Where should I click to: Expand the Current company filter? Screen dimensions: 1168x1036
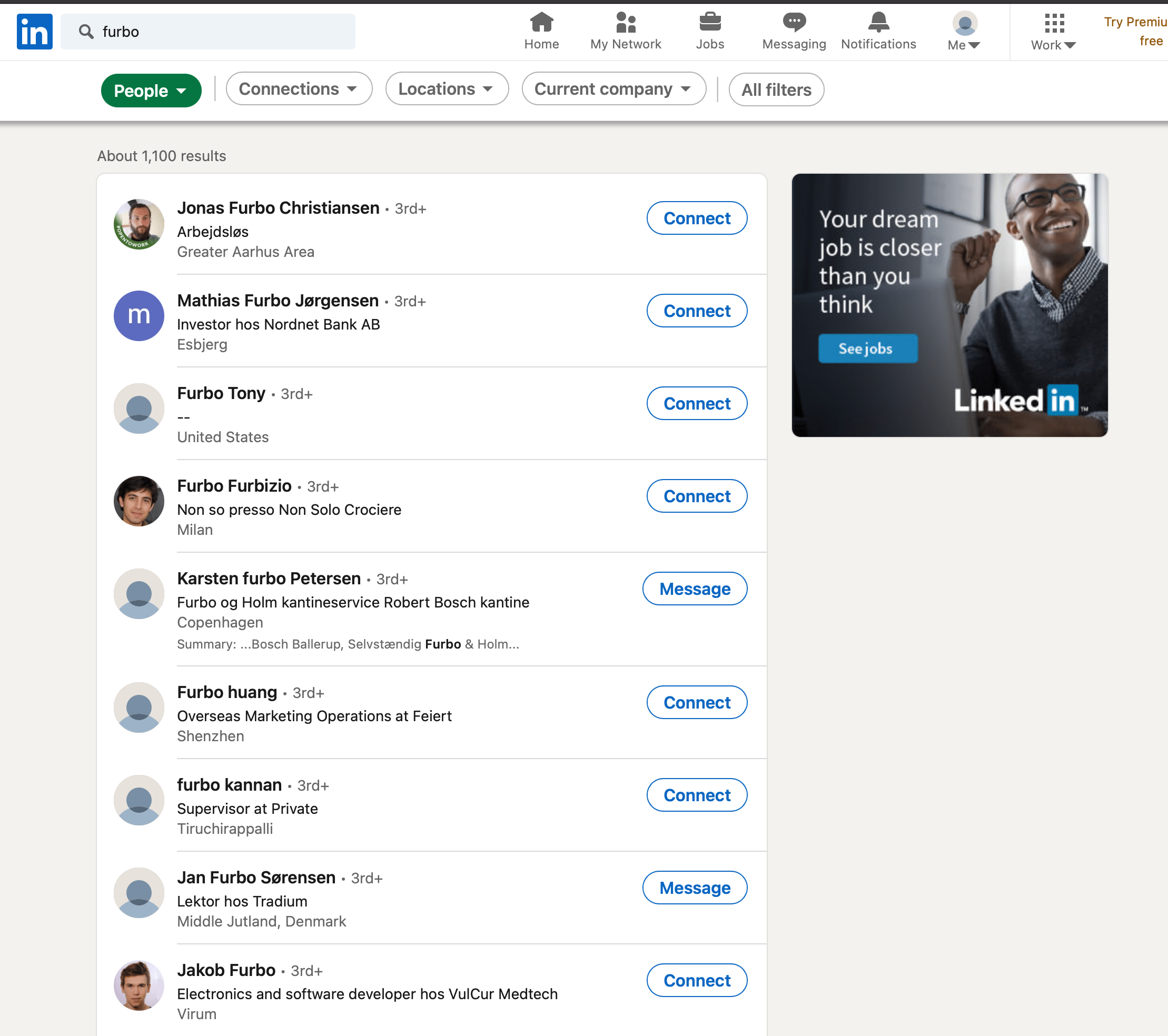tap(613, 88)
